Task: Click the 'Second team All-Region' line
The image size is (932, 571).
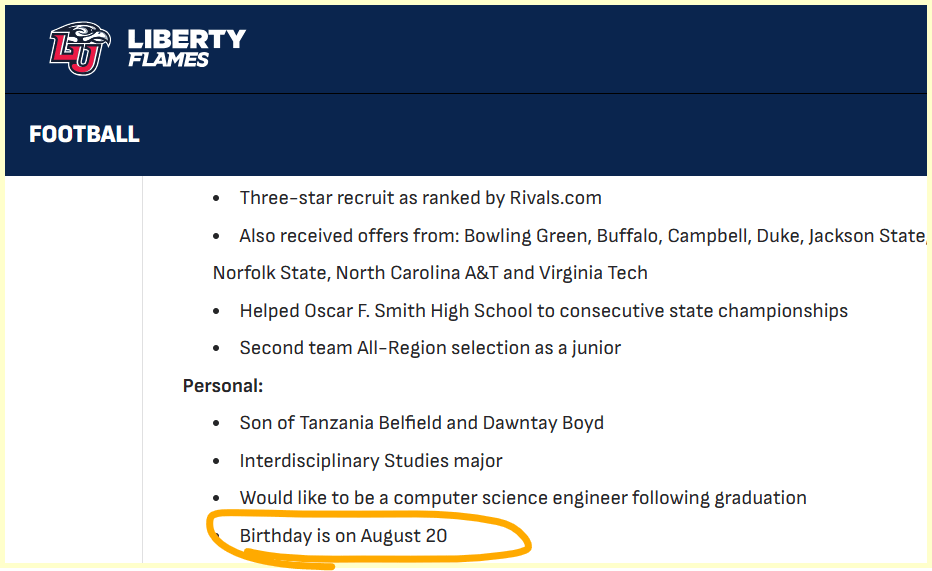Action: [x=430, y=348]
